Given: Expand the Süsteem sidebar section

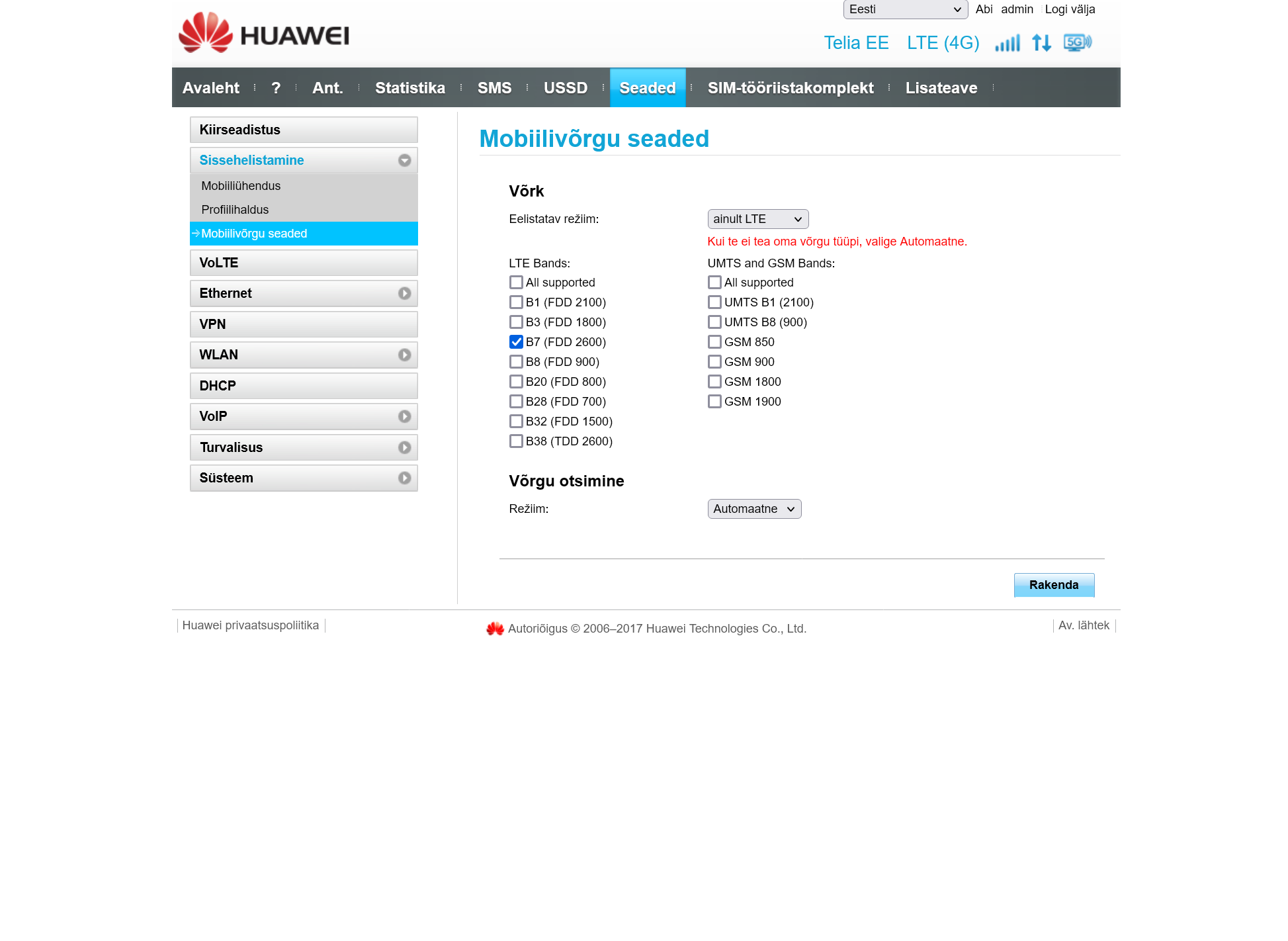Looking at the screenshot, I should (x=304, y=478).
